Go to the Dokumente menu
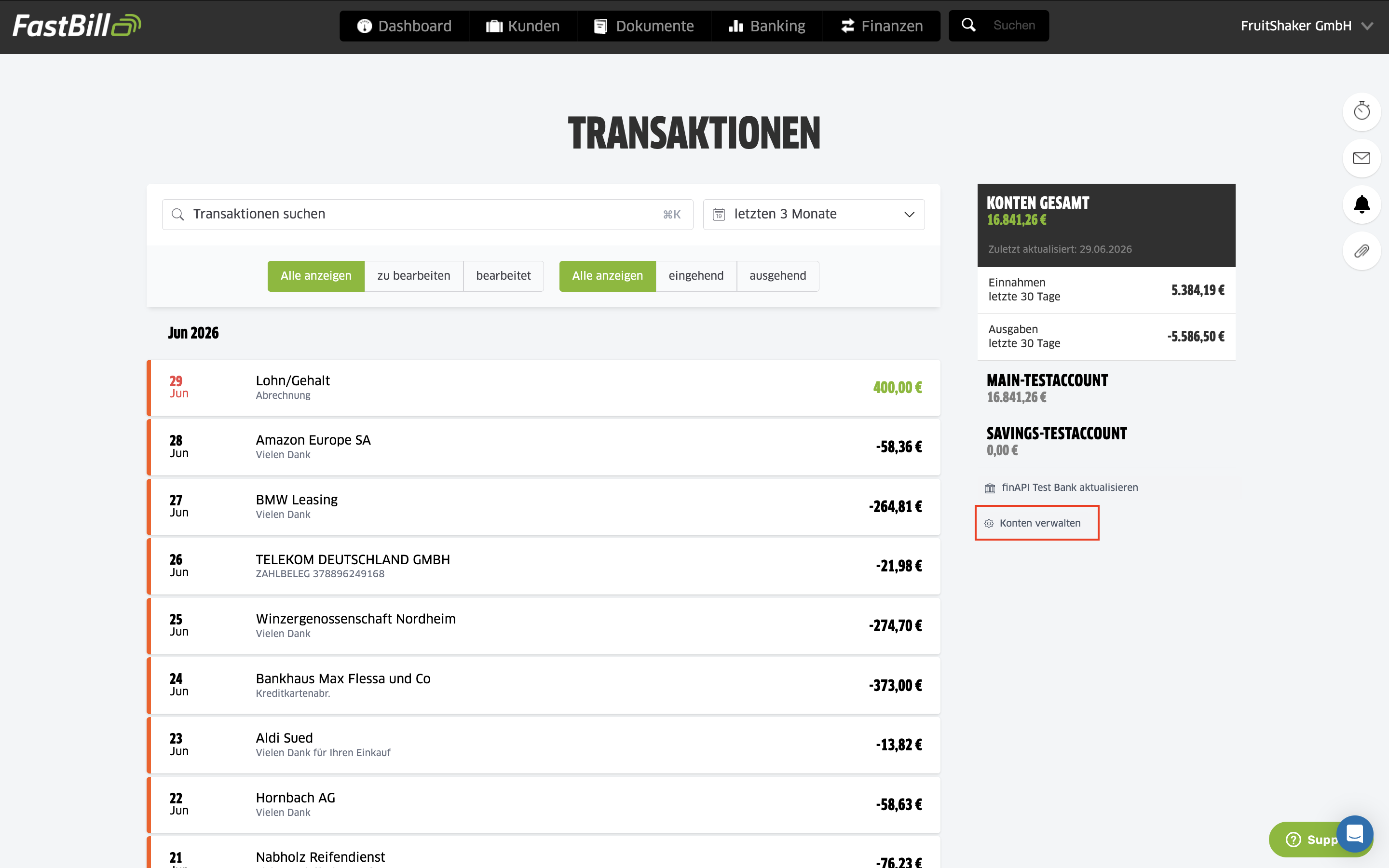Screen dimensions: 1389x868 [x=644, y=26]
